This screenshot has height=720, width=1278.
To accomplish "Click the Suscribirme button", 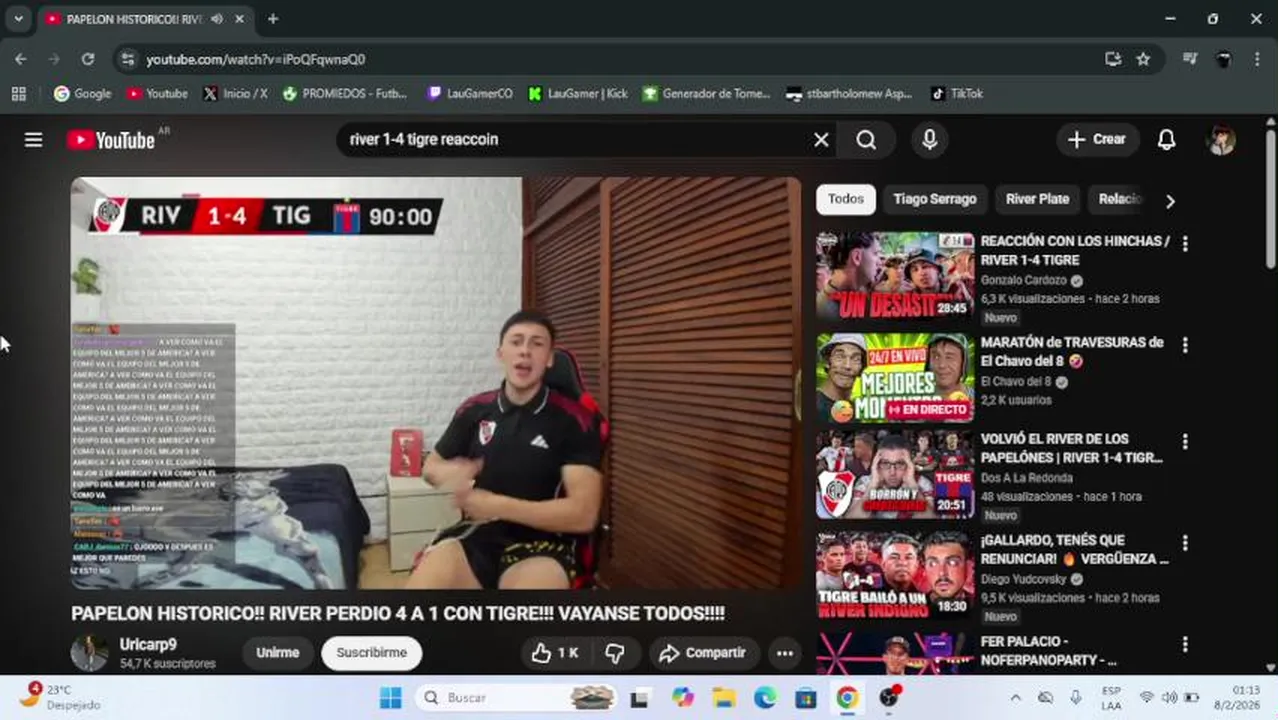I will coord(371,653).
